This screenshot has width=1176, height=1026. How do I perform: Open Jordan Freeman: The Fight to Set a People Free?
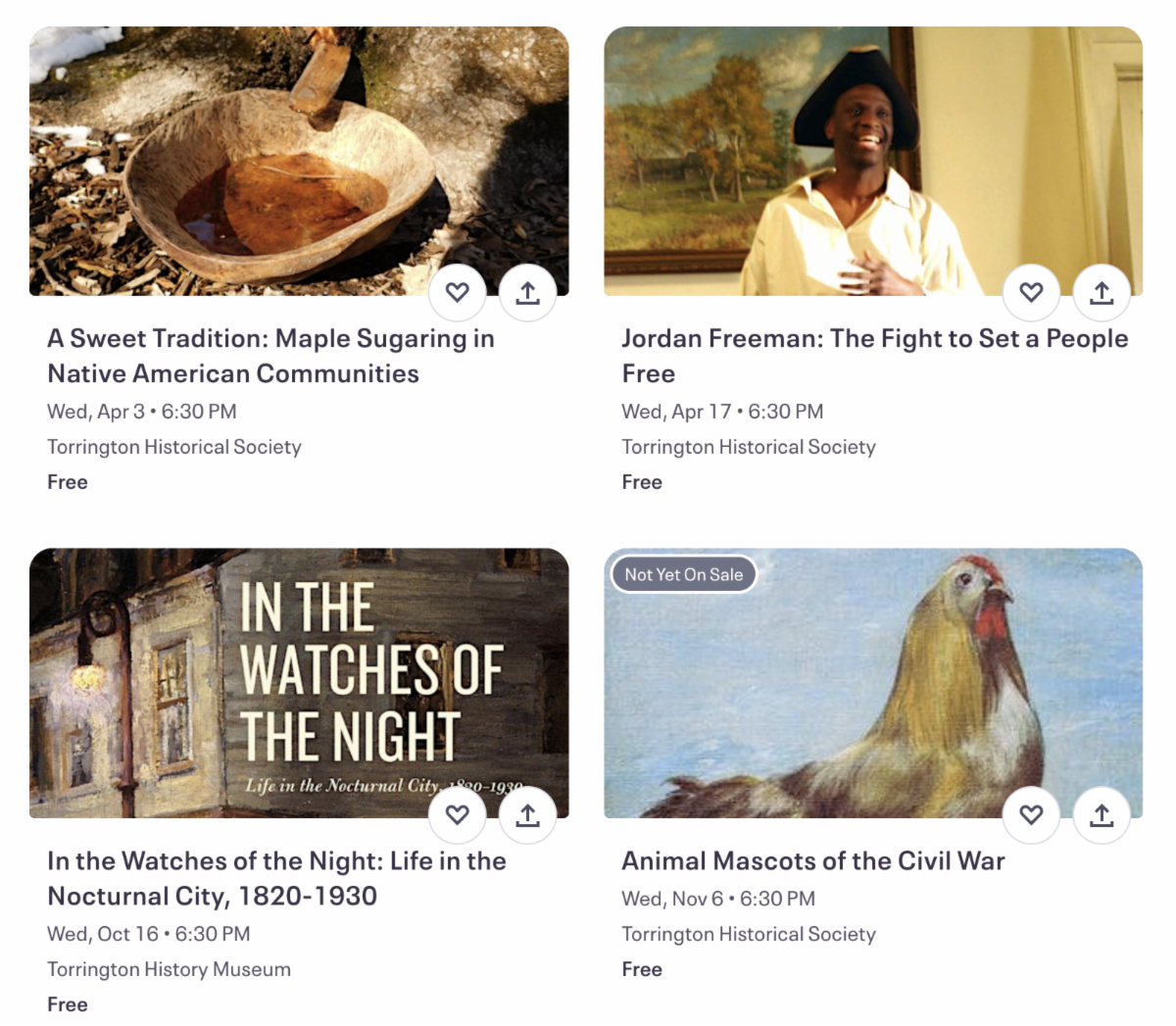(875, 356)
